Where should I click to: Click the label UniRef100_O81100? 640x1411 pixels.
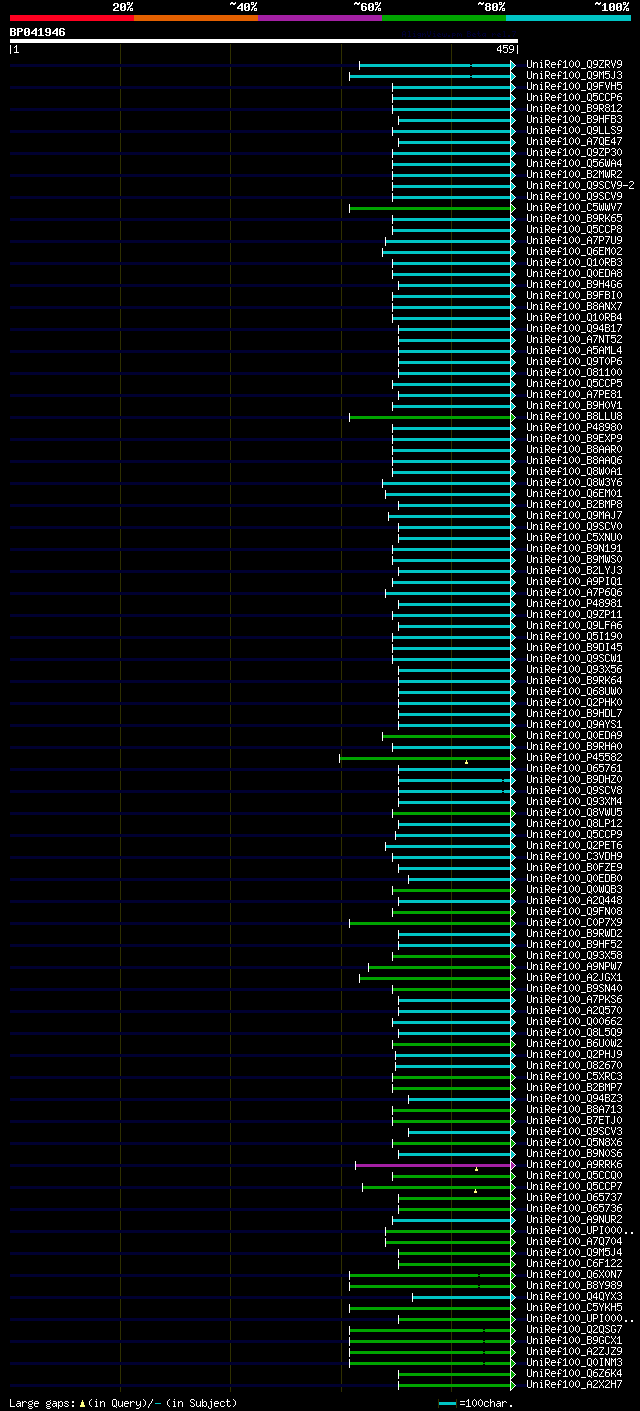pos(574,372)
